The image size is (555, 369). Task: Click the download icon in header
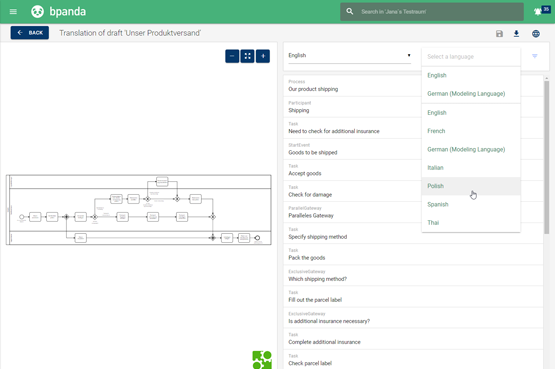[x=516, y=34]
